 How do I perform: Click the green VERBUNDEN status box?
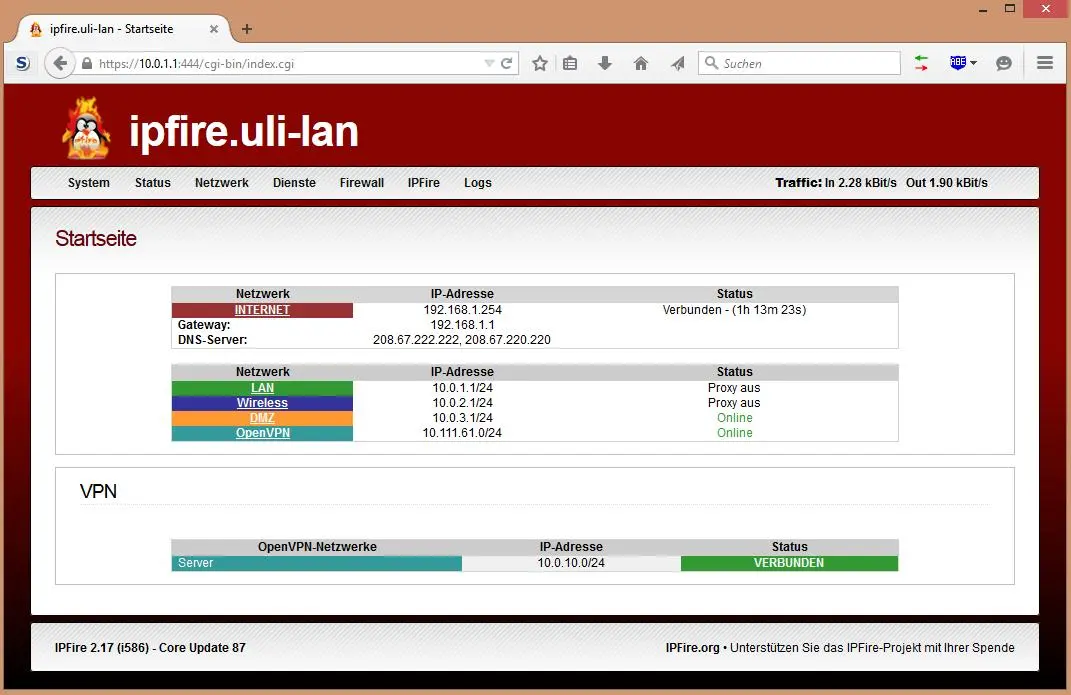(789, 563)
